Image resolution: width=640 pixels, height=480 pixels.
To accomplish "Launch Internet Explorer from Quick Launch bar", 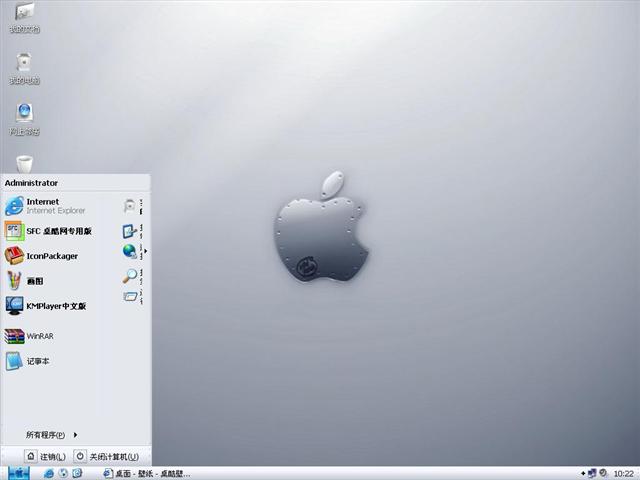I will pyautogui.click(x=49, y=473).
